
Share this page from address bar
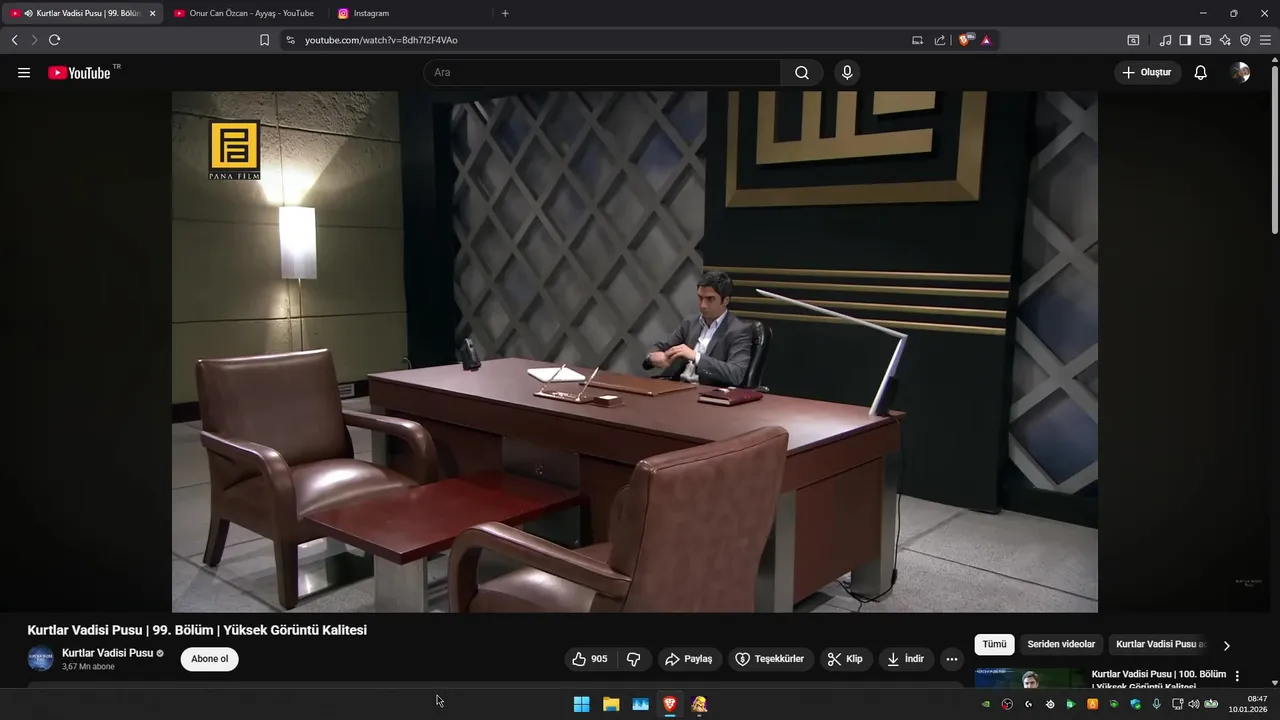[940, 40]
